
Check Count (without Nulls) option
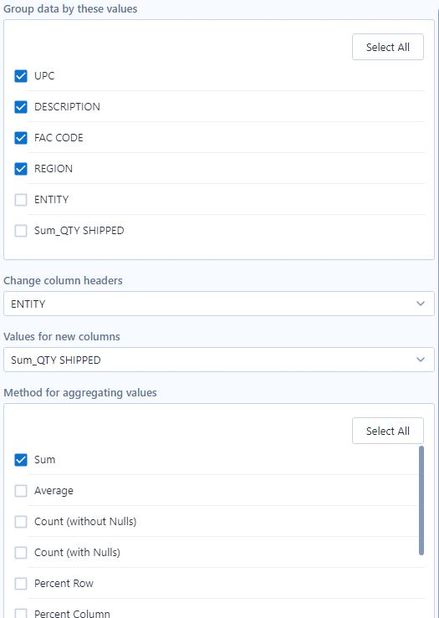[21, 522]
